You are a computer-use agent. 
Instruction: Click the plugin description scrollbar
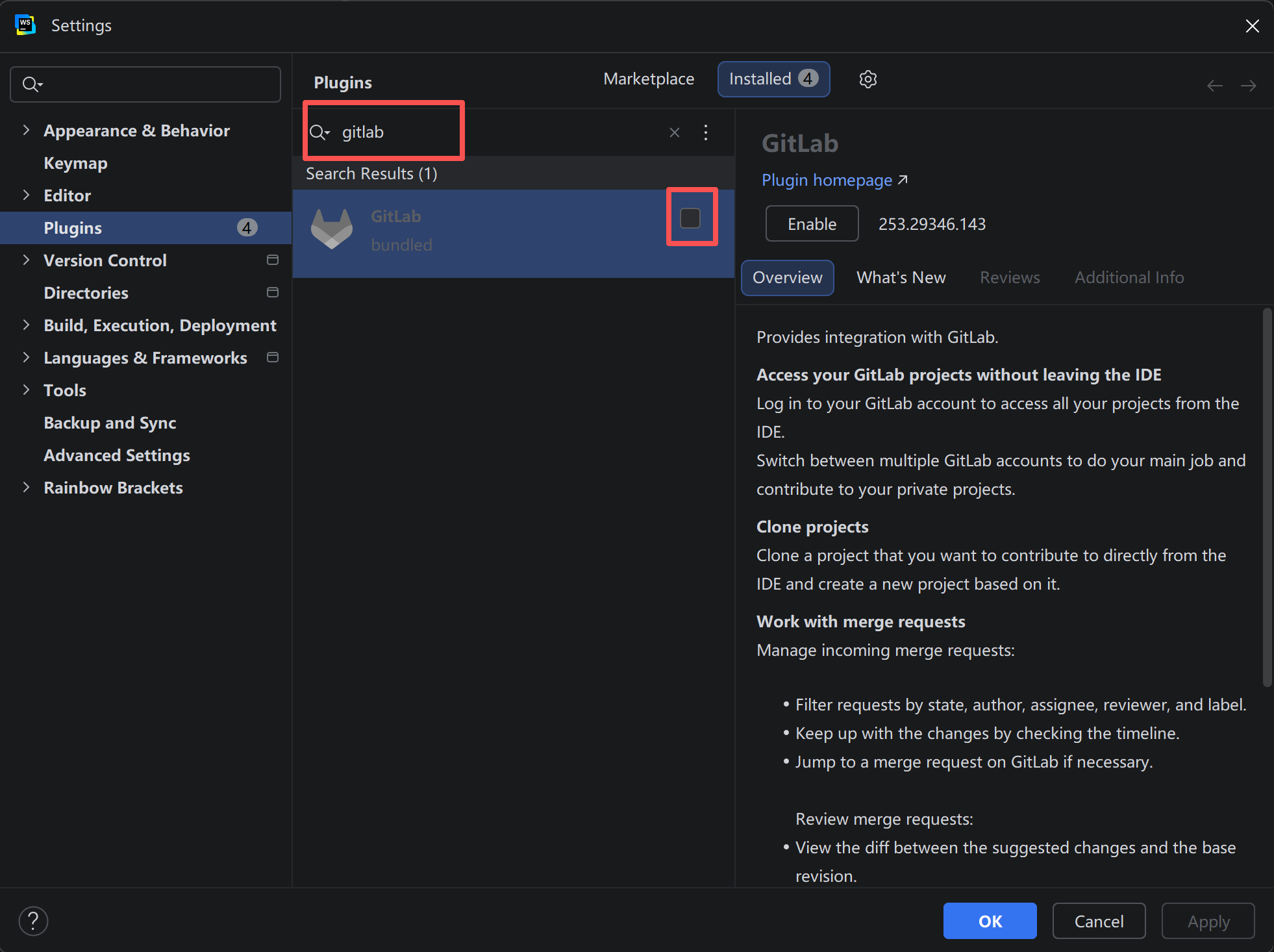(1267, 497)
